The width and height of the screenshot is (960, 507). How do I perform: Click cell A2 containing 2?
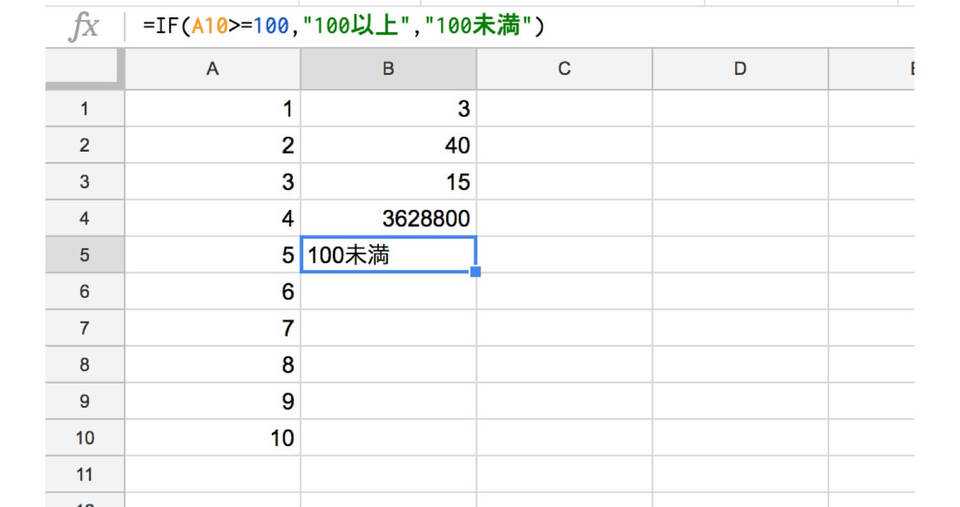[x=212, y=145]
